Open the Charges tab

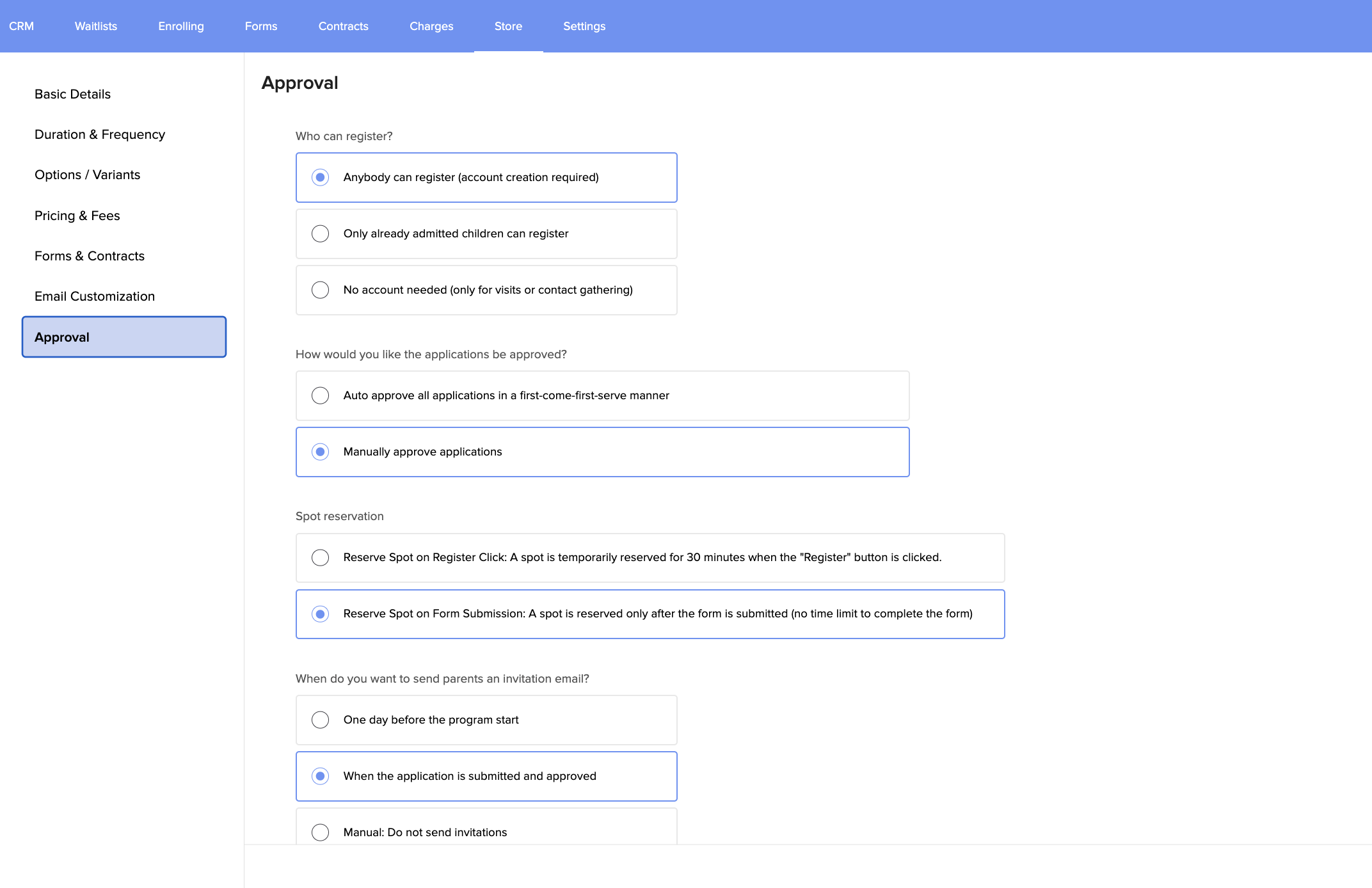(x=431, y=26)
